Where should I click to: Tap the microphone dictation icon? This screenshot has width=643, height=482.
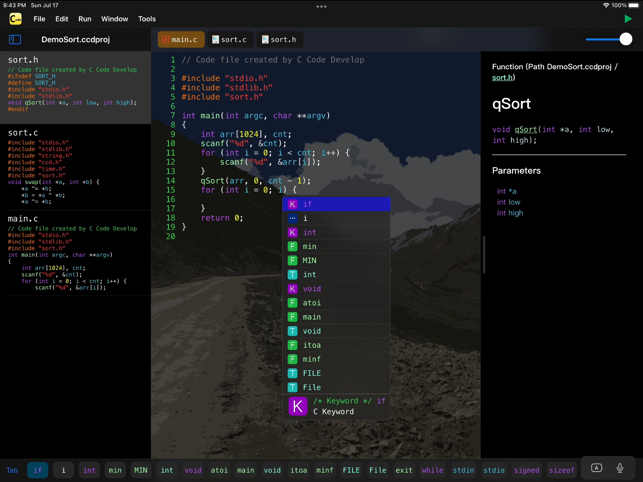[x=620, y=468]
